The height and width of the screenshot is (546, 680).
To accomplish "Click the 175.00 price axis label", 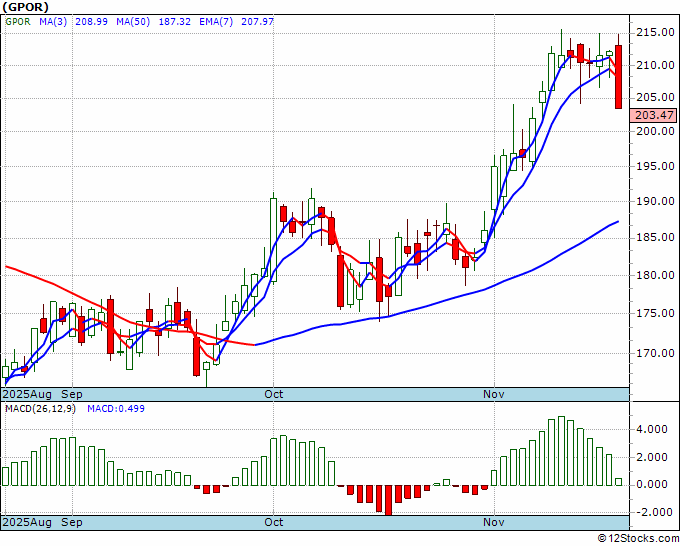I will point(655,313).
